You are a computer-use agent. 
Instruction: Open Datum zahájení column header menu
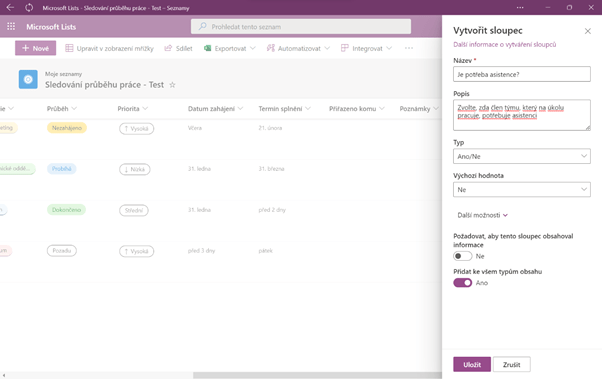point(215,109)
